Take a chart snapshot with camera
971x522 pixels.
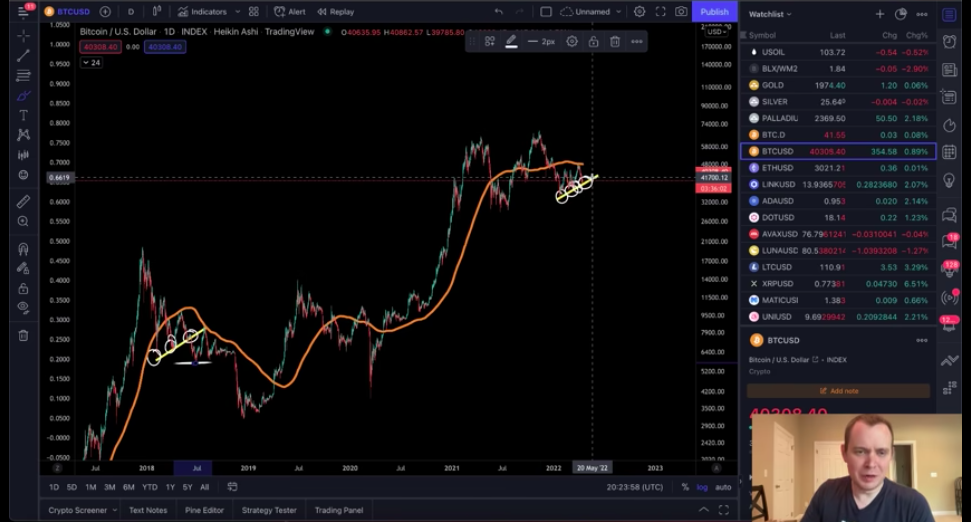(x=681, y=11)
